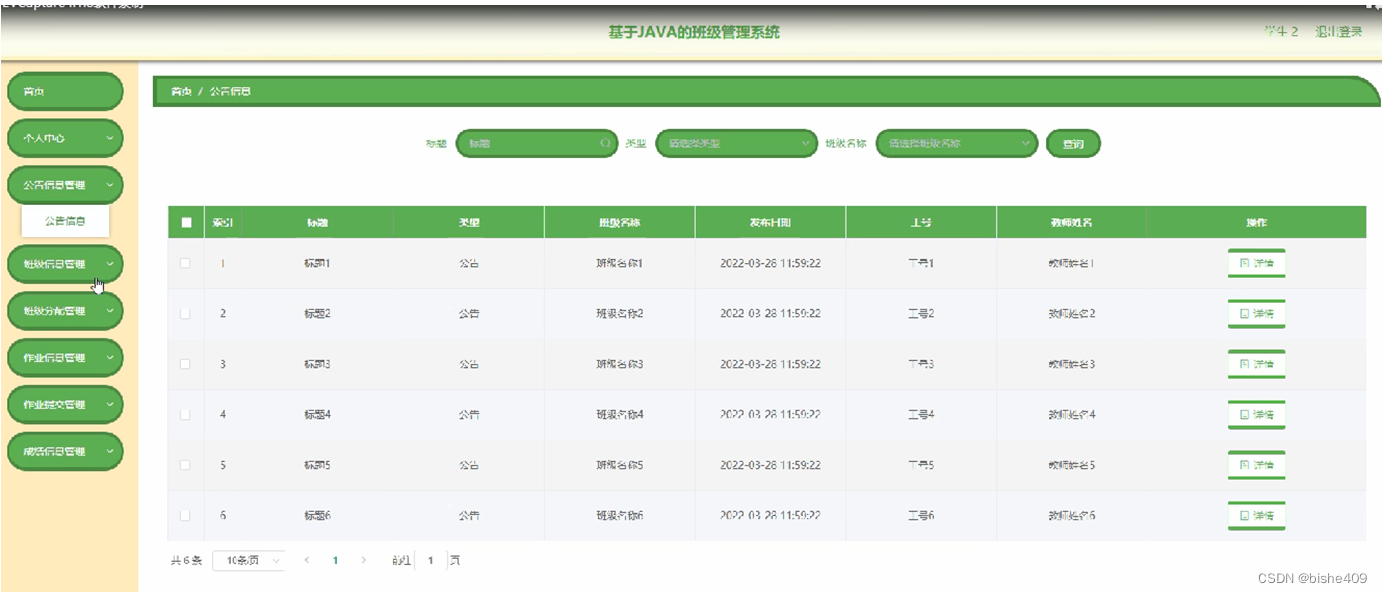
Task: Open the 班级名称 filter dropdown
Action: click(957, 144)
